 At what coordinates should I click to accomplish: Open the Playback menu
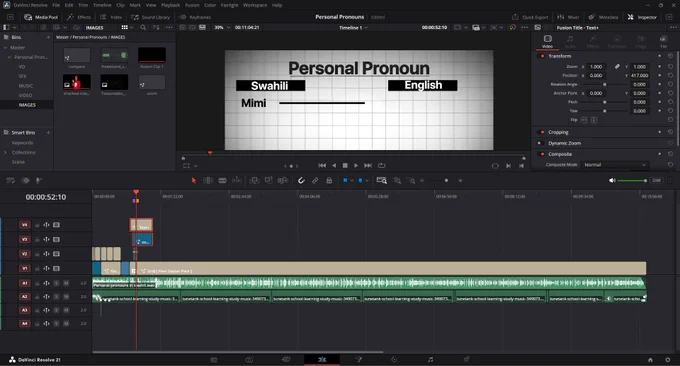(170, 5)
